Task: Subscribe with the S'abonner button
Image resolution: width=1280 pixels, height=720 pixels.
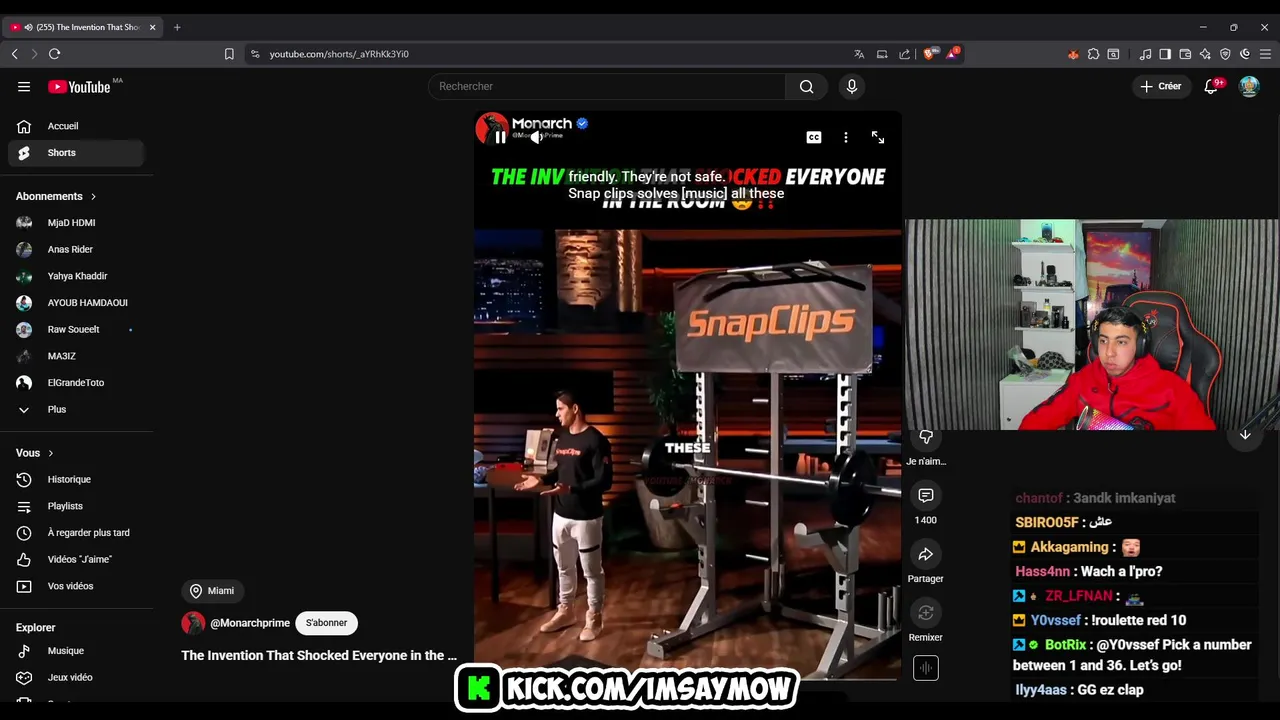Action: (327, 623)
